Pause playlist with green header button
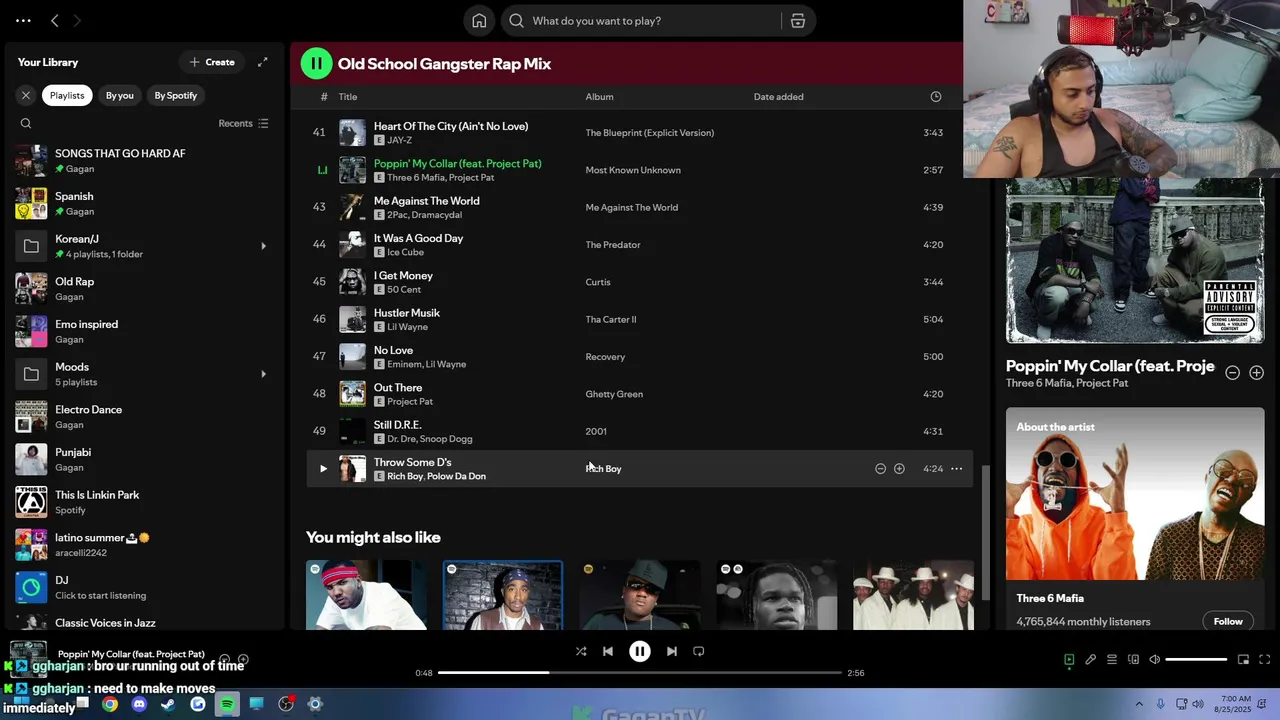 point(316,64)
